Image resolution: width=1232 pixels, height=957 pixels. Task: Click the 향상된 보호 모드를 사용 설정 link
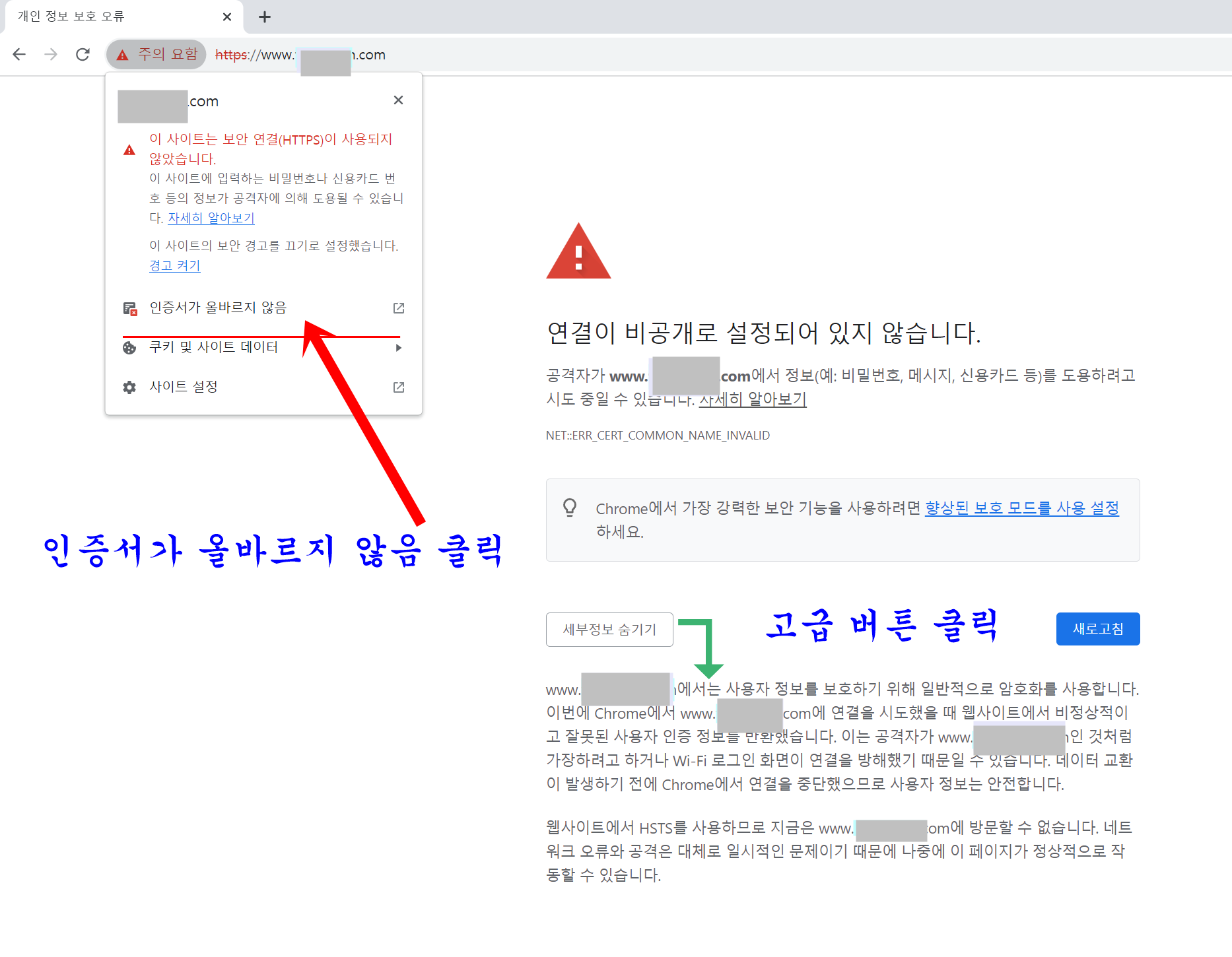click(x=1021, y=508)
